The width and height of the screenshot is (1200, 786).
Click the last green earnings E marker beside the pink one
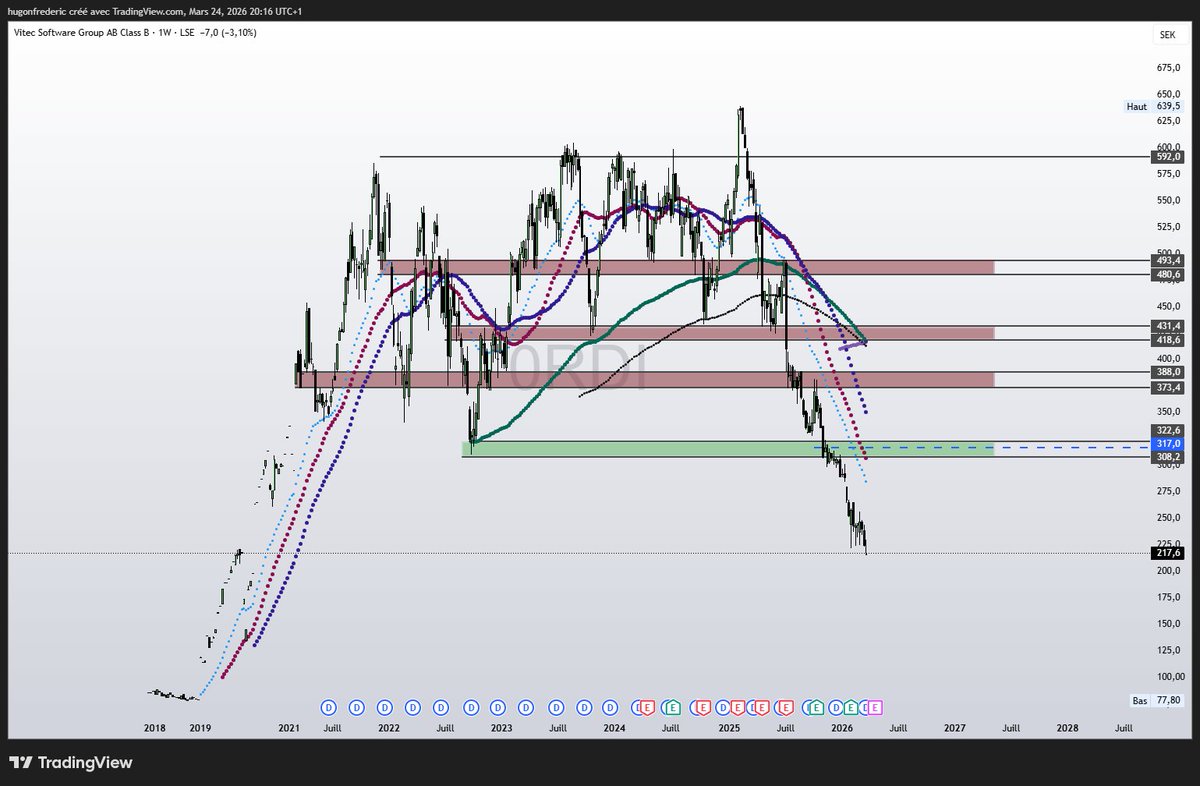[850, 707]
